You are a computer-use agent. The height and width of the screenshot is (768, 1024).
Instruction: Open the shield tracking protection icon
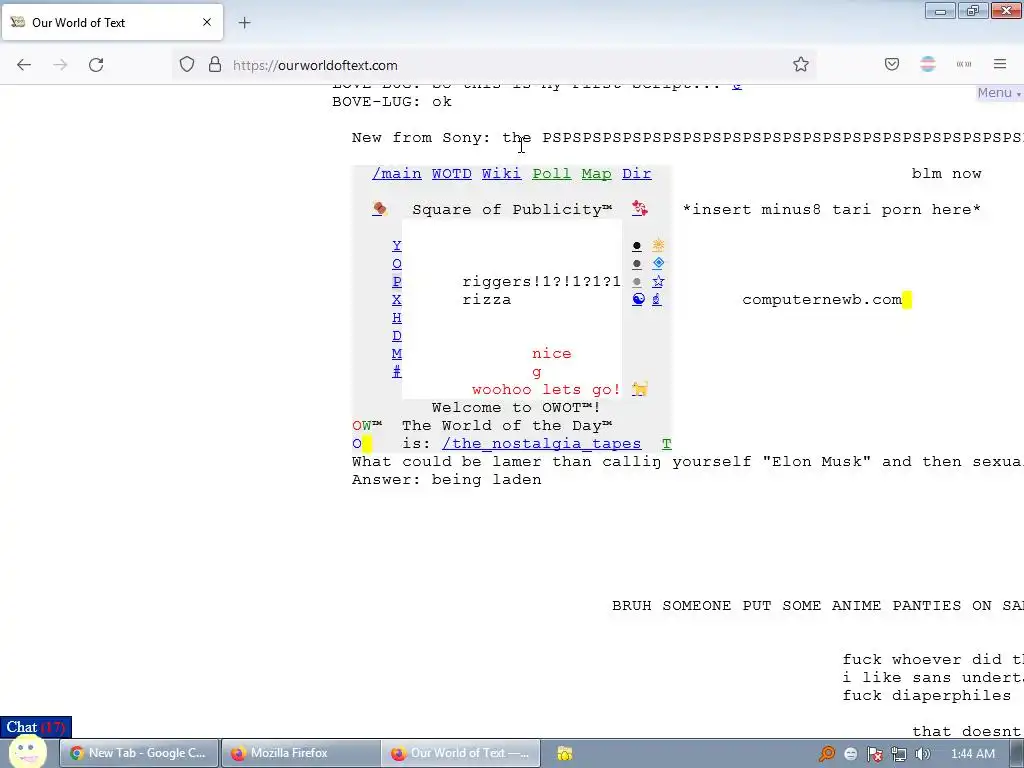[x=187, y=65]
